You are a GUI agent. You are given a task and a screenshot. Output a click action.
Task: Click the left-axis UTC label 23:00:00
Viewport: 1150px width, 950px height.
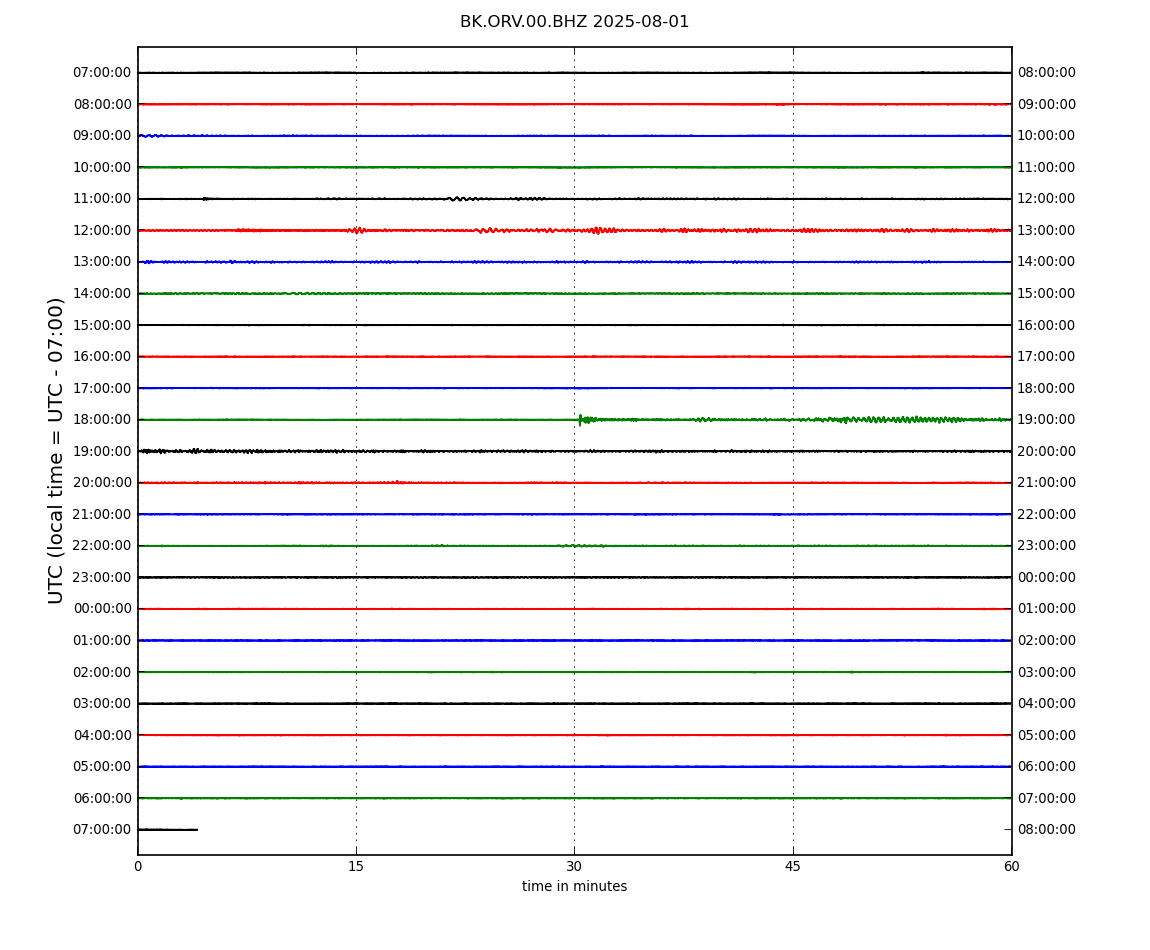click(x=102, y=577)
